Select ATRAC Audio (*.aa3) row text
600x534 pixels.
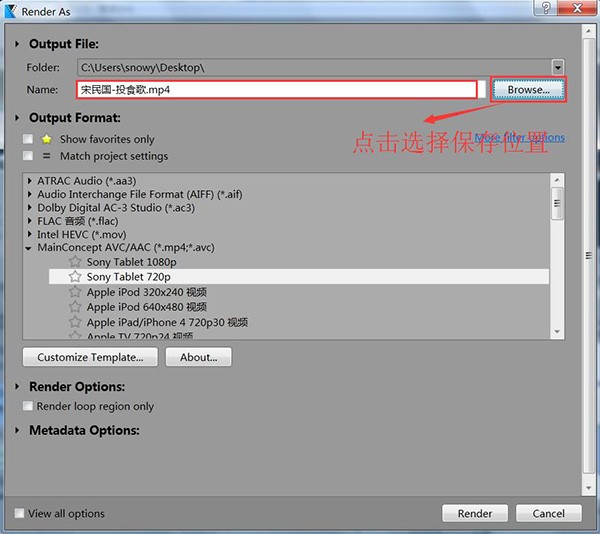[x=86, y=181]
